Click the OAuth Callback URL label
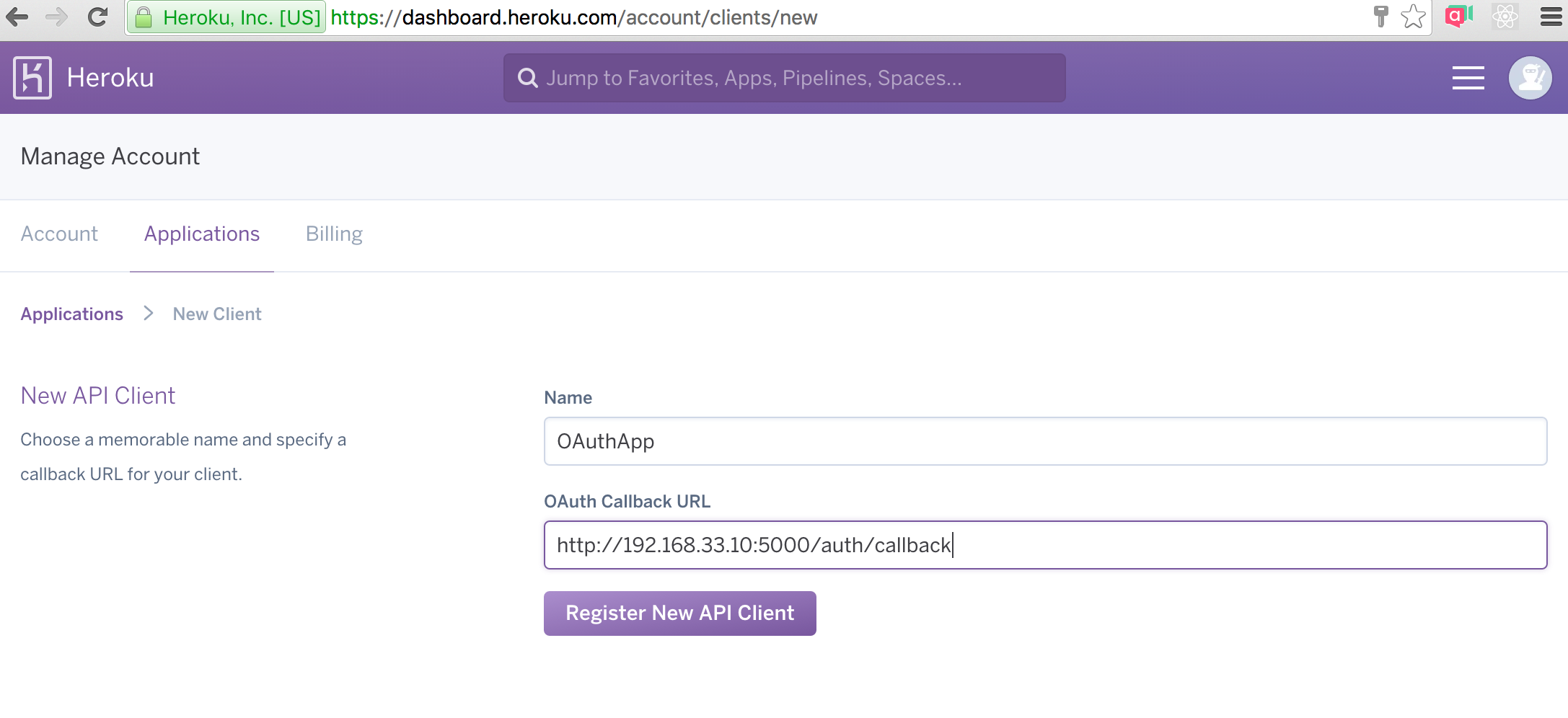This screenshot has width=1568, height=718. pos(627,501)
